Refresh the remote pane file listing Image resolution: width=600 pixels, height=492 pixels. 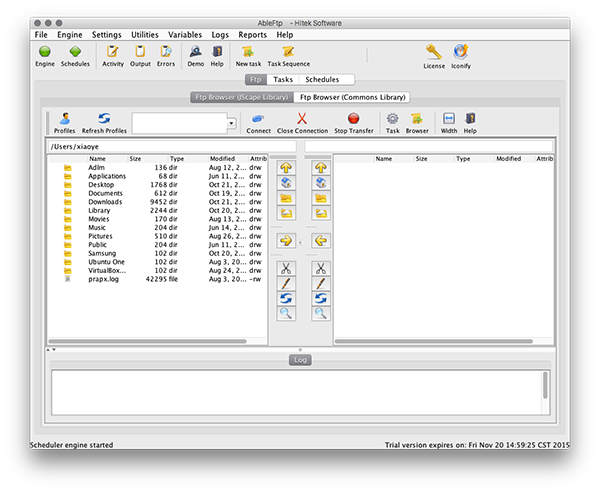point(321,298)
